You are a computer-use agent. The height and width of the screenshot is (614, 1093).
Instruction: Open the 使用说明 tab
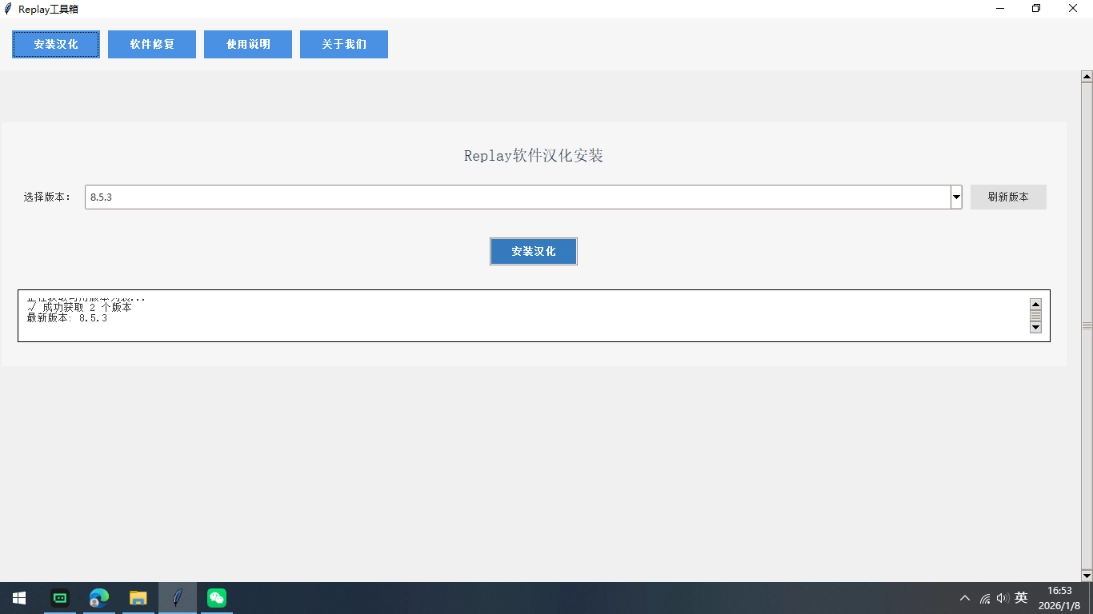[248, 44]
